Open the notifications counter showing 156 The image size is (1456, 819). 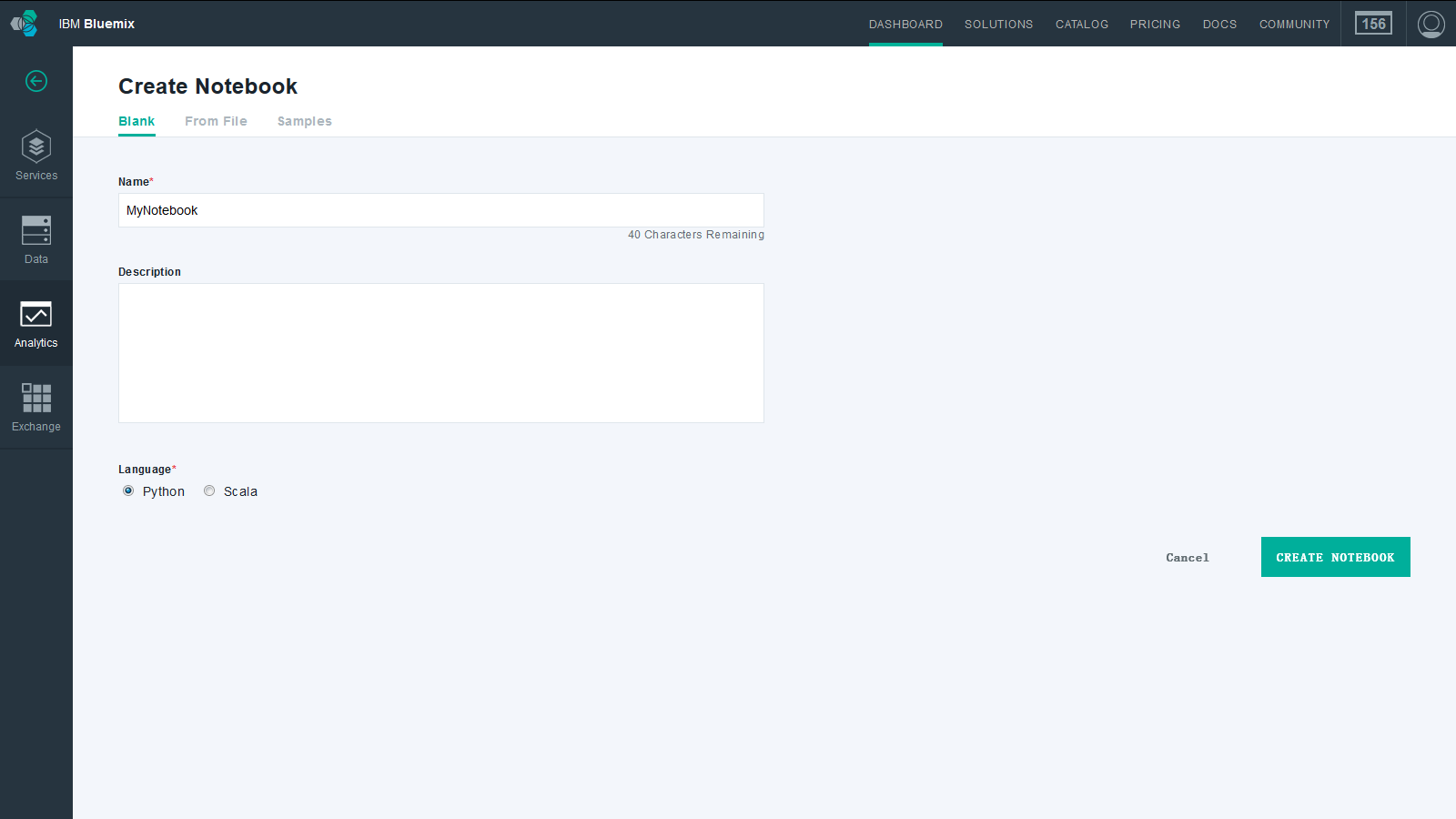(1372, 24)
